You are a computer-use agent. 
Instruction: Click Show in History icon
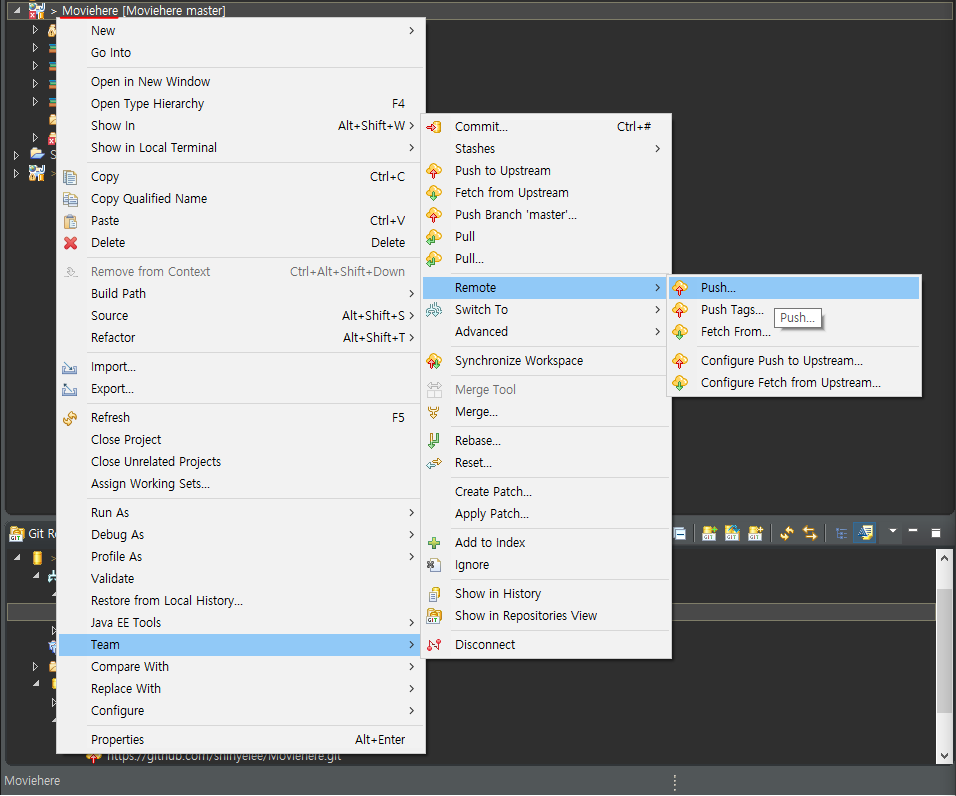pyautogui.click(x=433, y=594)
